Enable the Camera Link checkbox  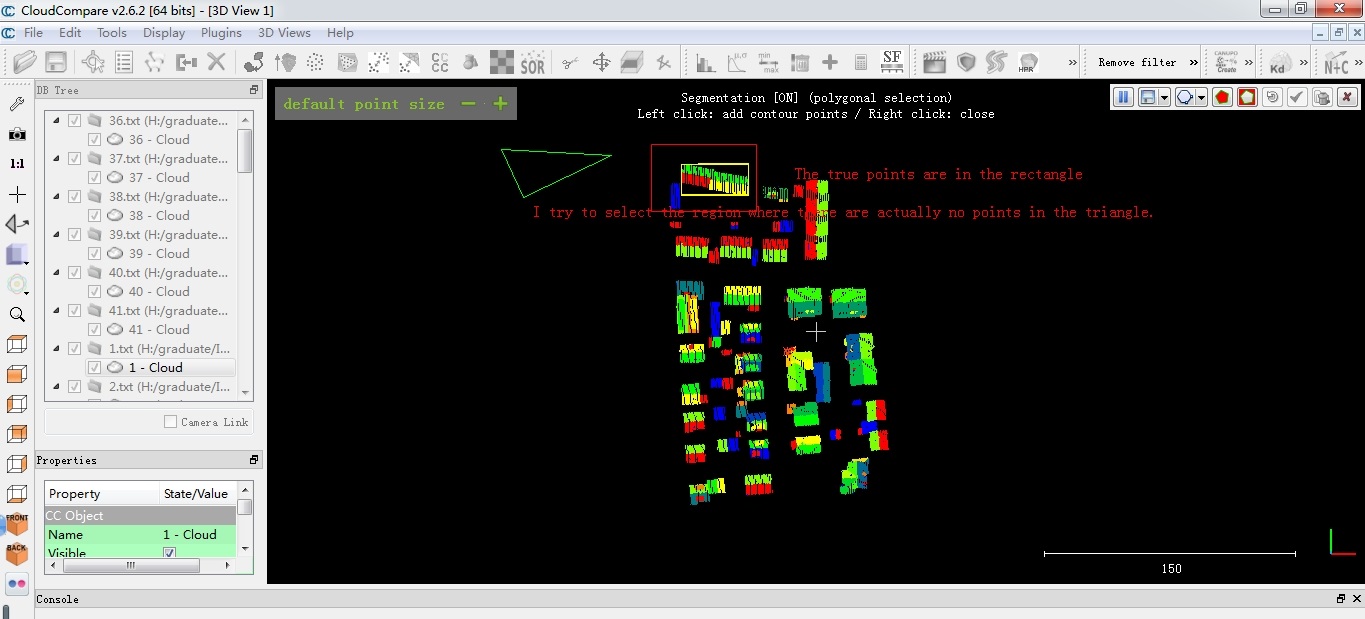pos(171,422)
